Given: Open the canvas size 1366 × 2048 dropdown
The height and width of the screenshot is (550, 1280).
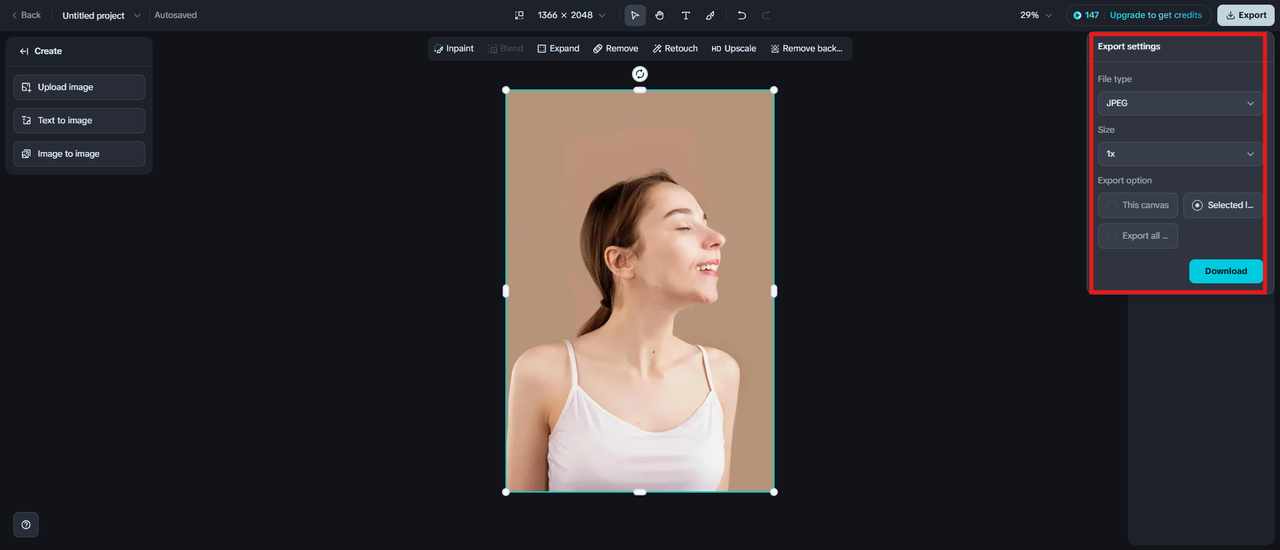Looking at the screenshot, I should [x=571, y=15].
